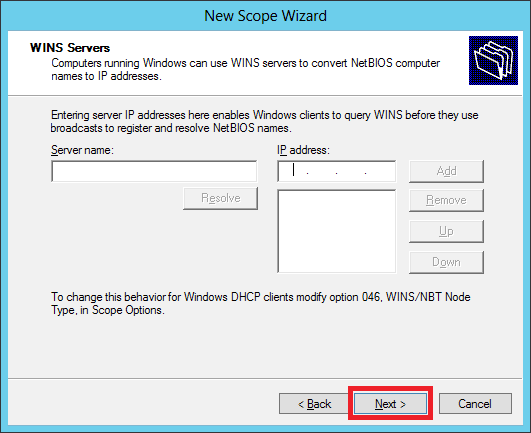This screenshot has width=531, height=433.
Task: Click the third octet of the IP address field
Action: click(x=351, y=171)
